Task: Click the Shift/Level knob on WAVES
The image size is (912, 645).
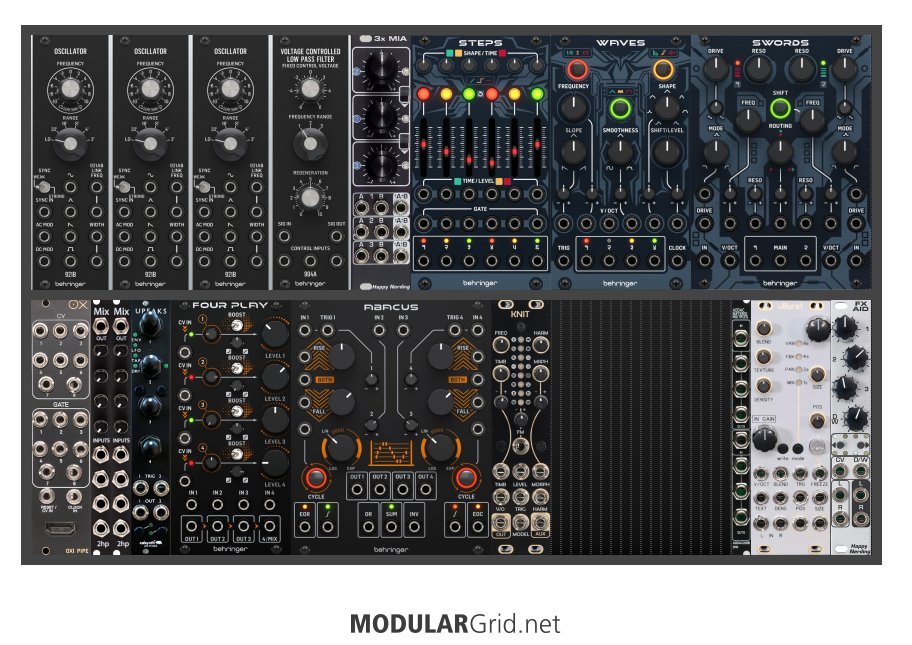Action: coord(667,152)
